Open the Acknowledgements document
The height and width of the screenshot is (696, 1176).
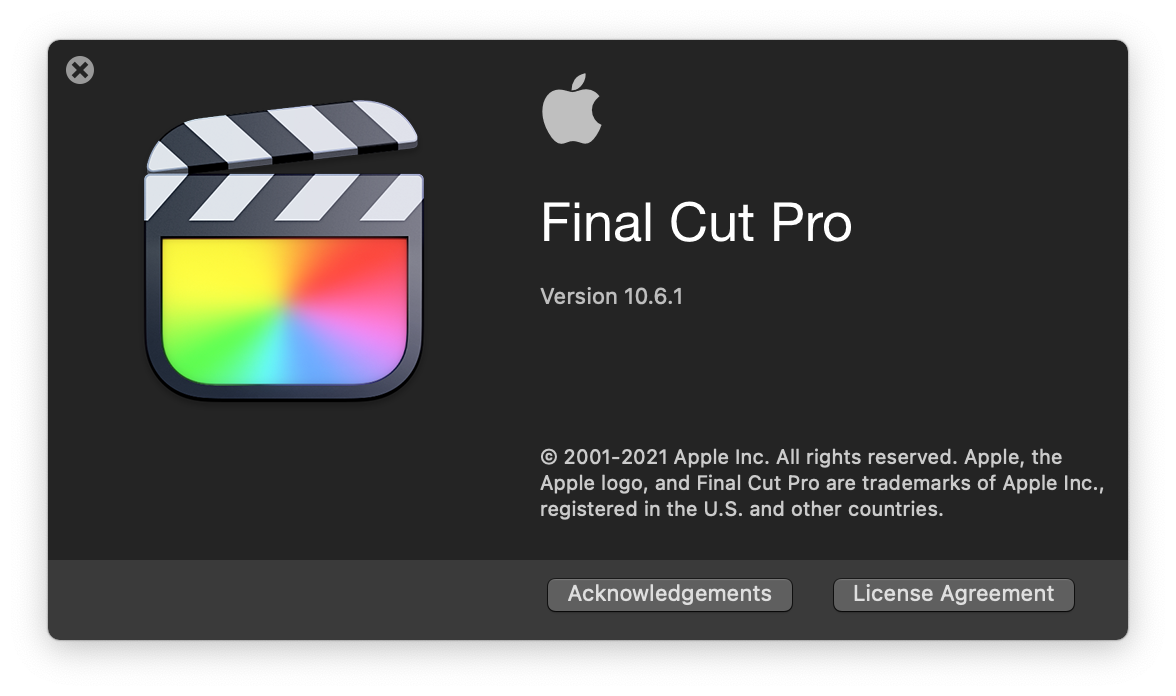point(670,594)
